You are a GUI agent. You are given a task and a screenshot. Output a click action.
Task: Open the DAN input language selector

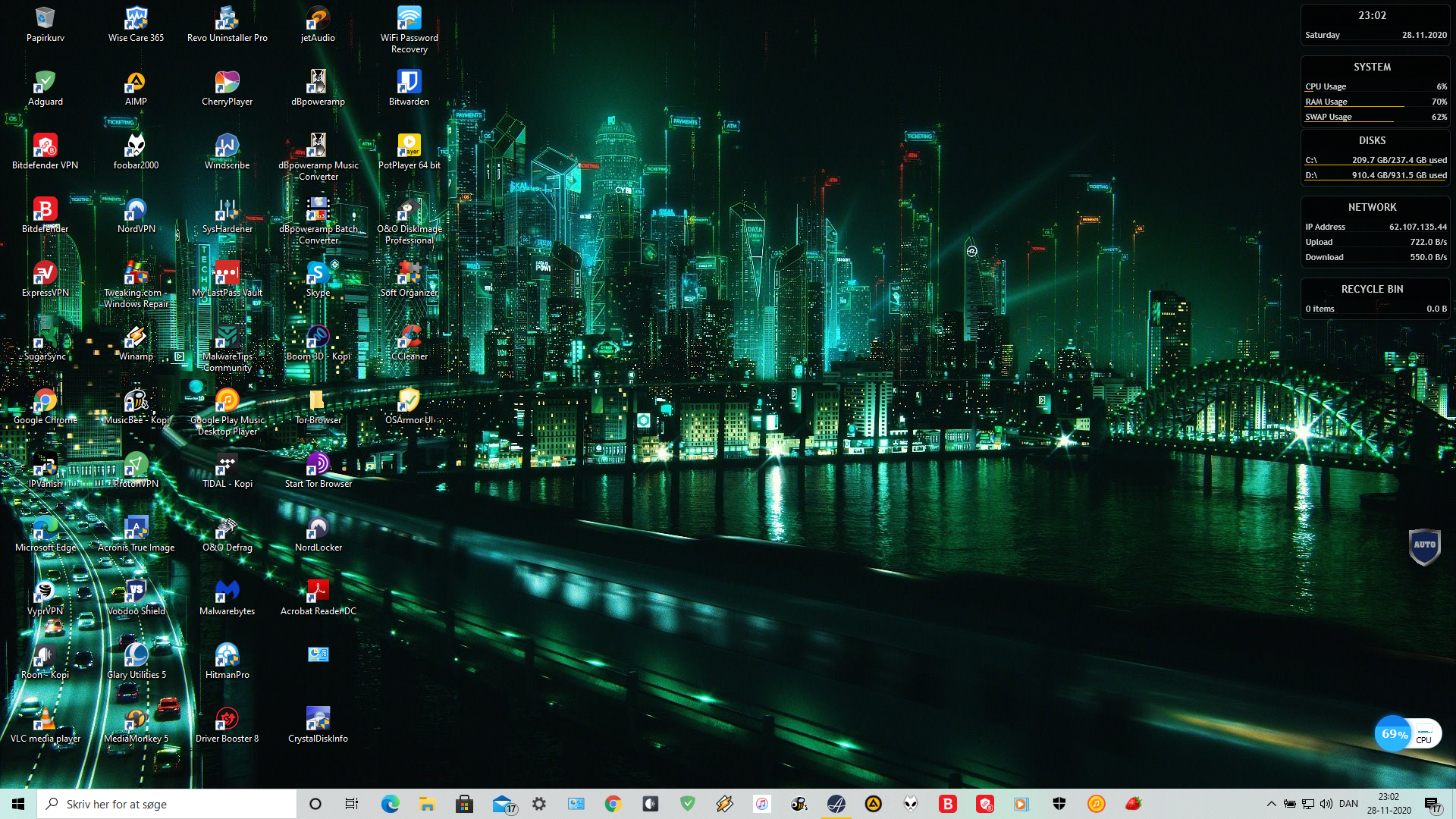pos(1348,804)
